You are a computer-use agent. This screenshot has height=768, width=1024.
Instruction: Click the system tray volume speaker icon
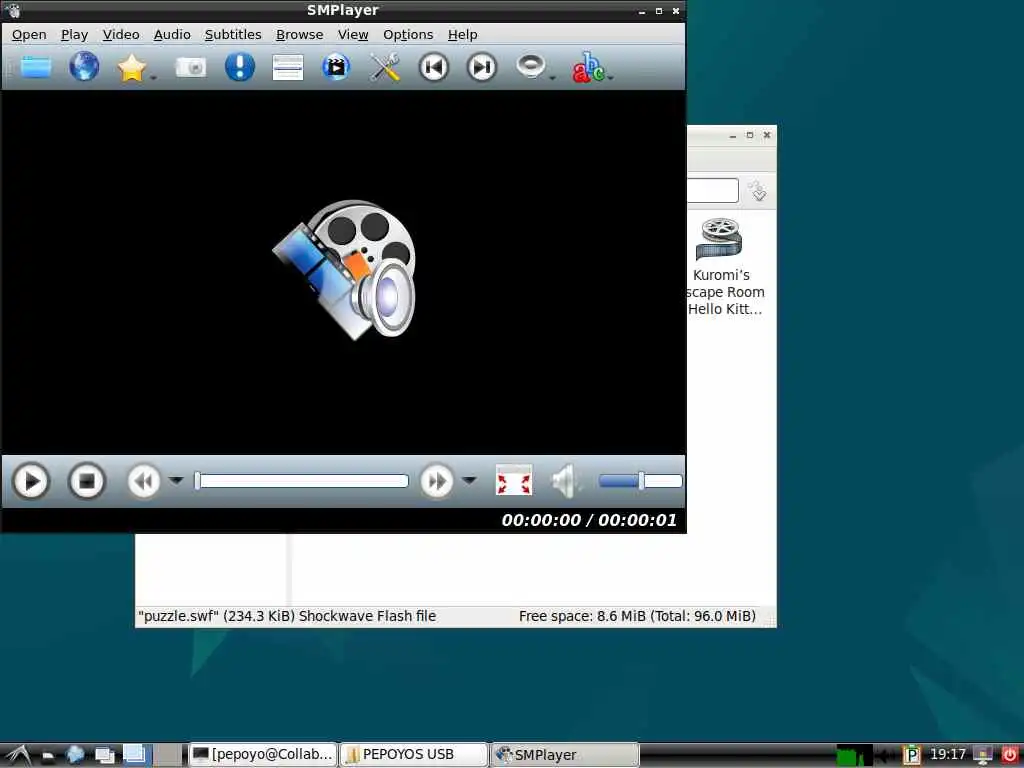click(886, 756)
